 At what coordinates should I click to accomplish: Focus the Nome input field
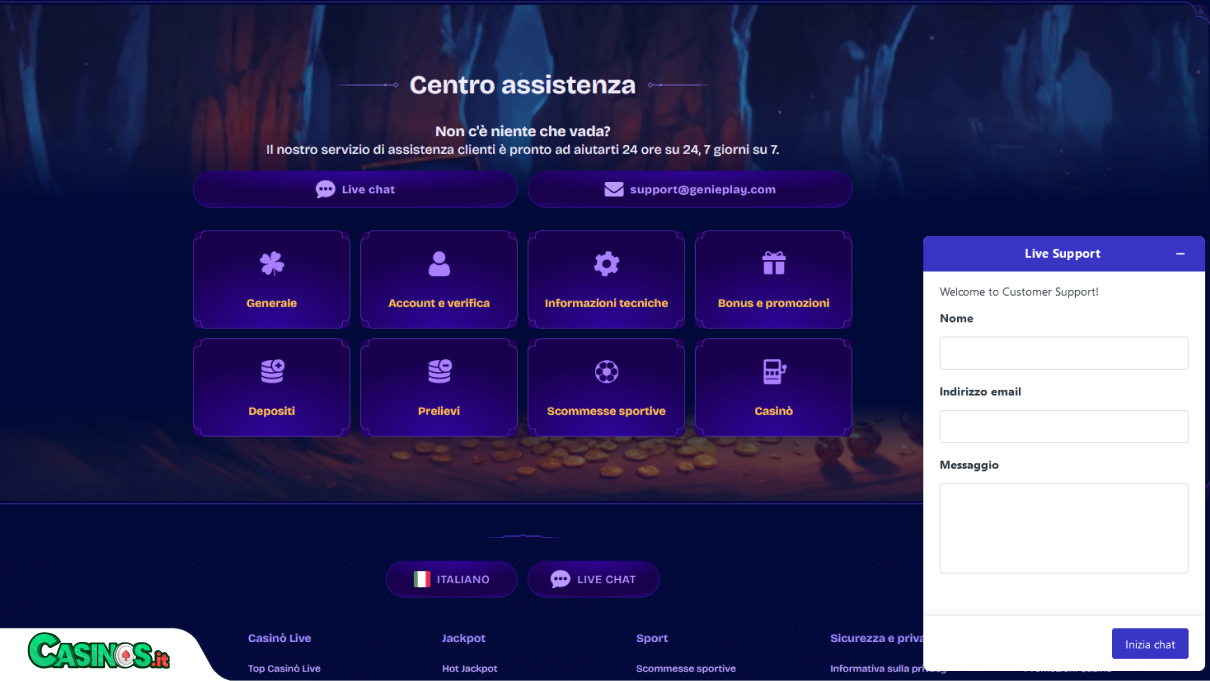pos(1064,353)
